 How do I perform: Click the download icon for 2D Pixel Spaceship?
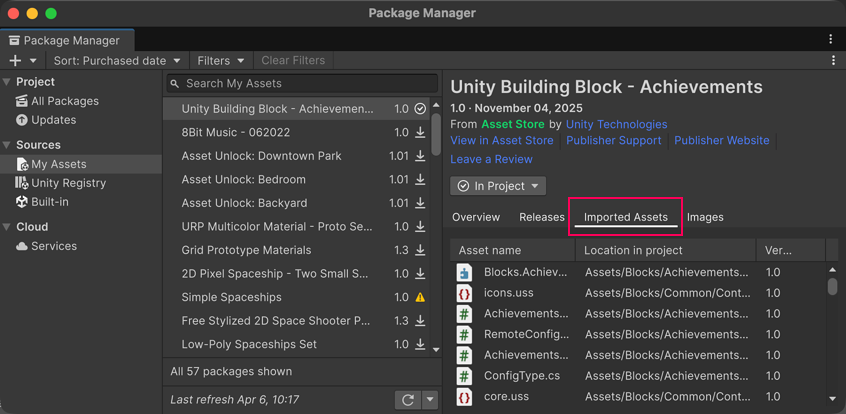[x=420, y=274]
